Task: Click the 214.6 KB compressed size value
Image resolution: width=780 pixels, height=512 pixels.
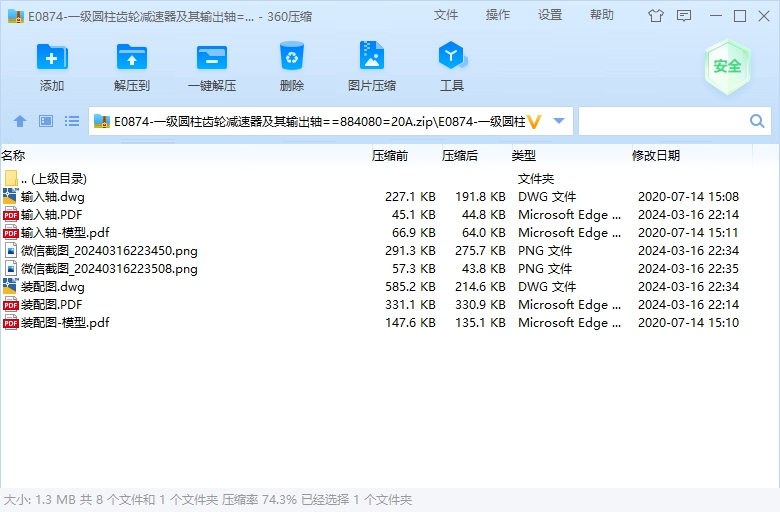Action: tap(480, 287)
